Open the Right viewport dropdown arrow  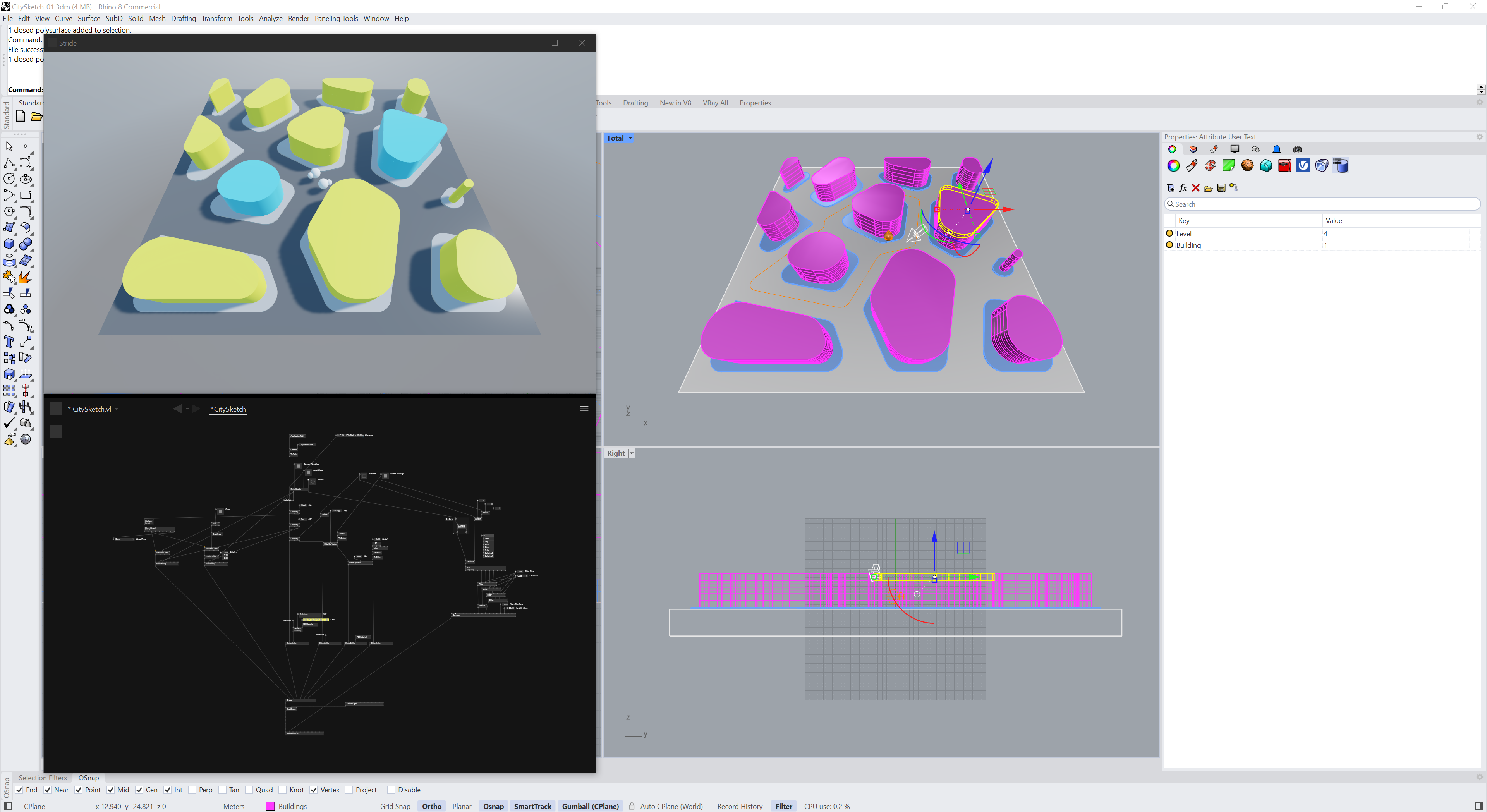632,453
